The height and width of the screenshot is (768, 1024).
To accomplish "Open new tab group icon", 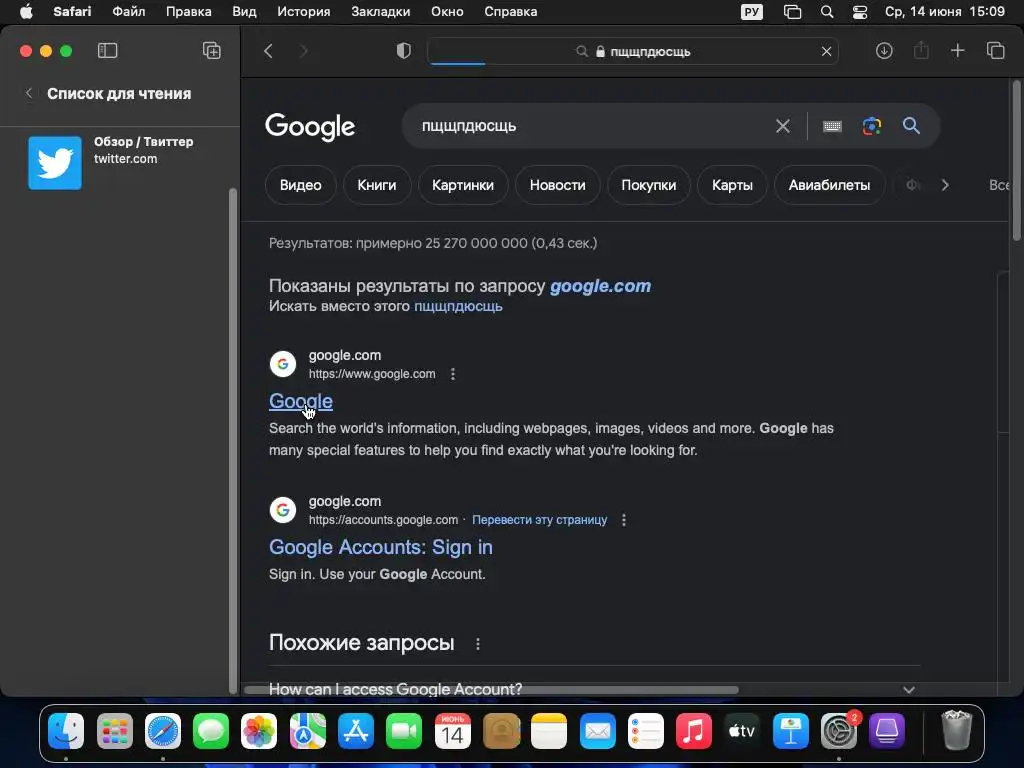I will click(x=212, y=51).
